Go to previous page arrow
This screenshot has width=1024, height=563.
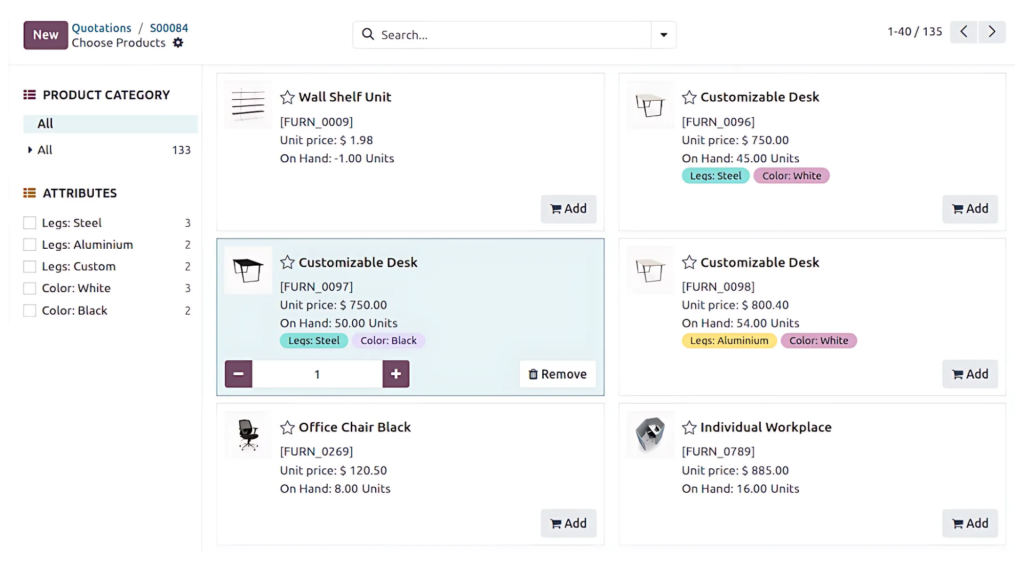coord(964,32)
